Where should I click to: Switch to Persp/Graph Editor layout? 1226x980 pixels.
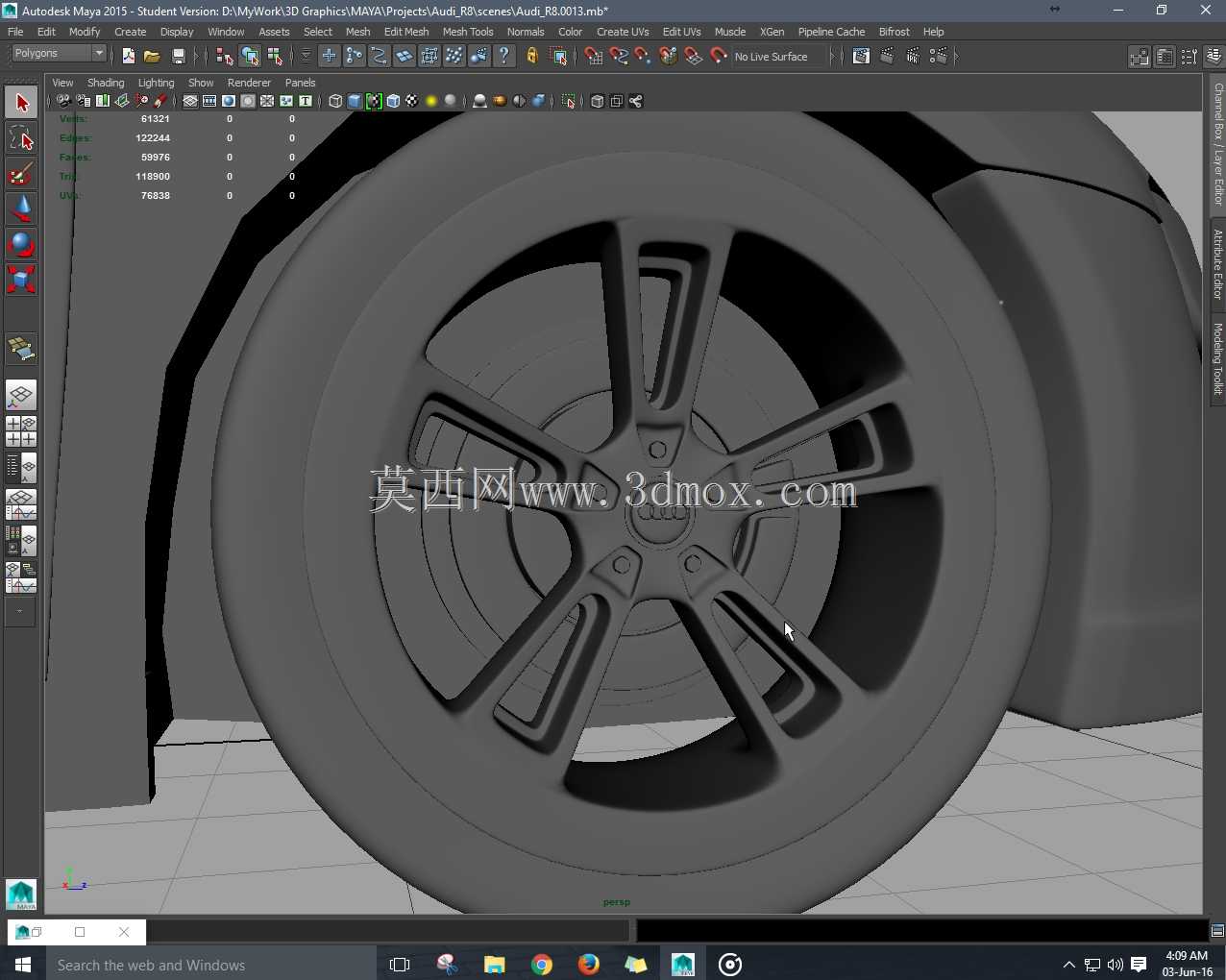pyautogui.click(x=21, y=504)
